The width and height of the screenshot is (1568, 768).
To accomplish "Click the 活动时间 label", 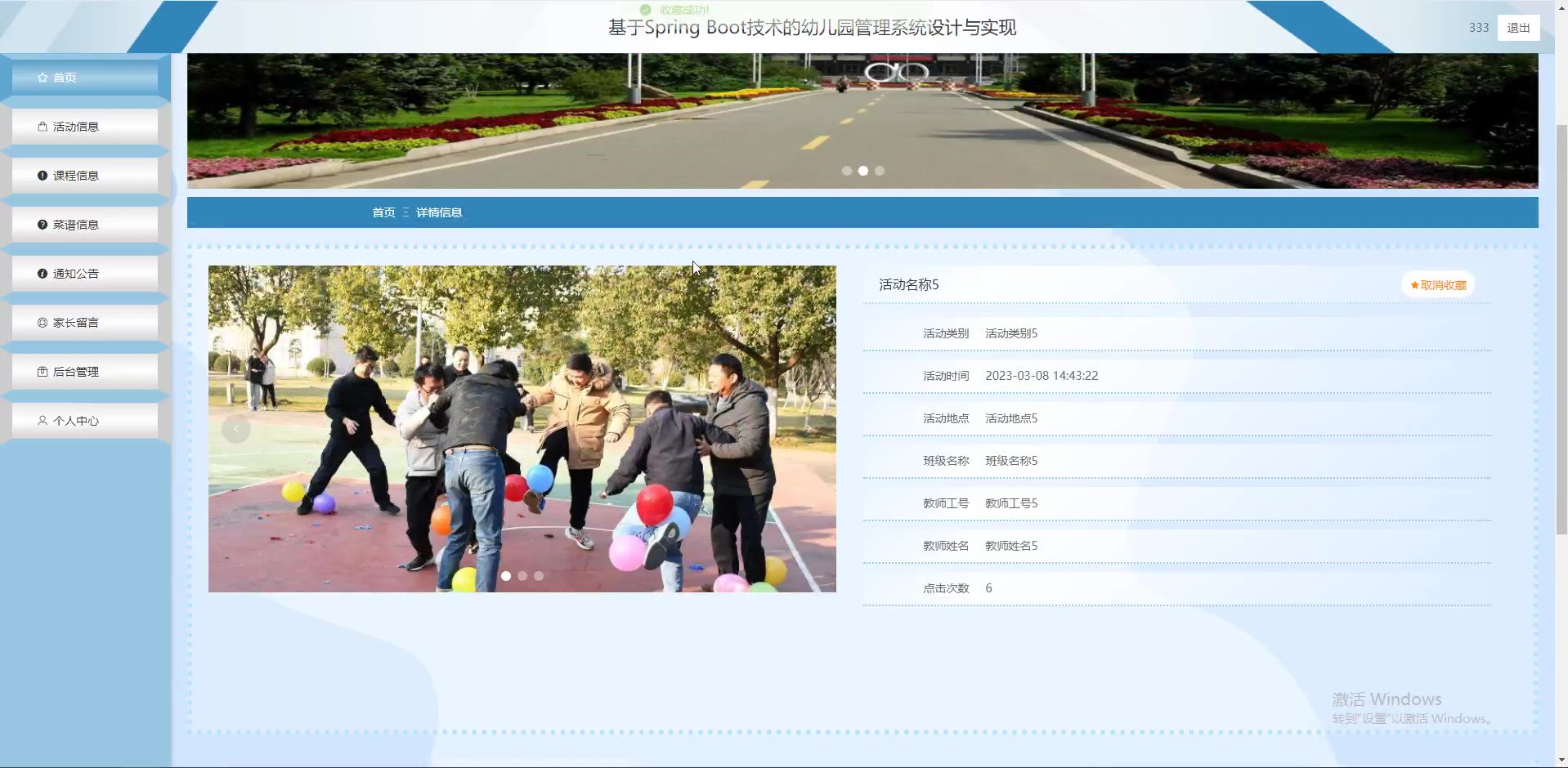I will click(946, 376).
